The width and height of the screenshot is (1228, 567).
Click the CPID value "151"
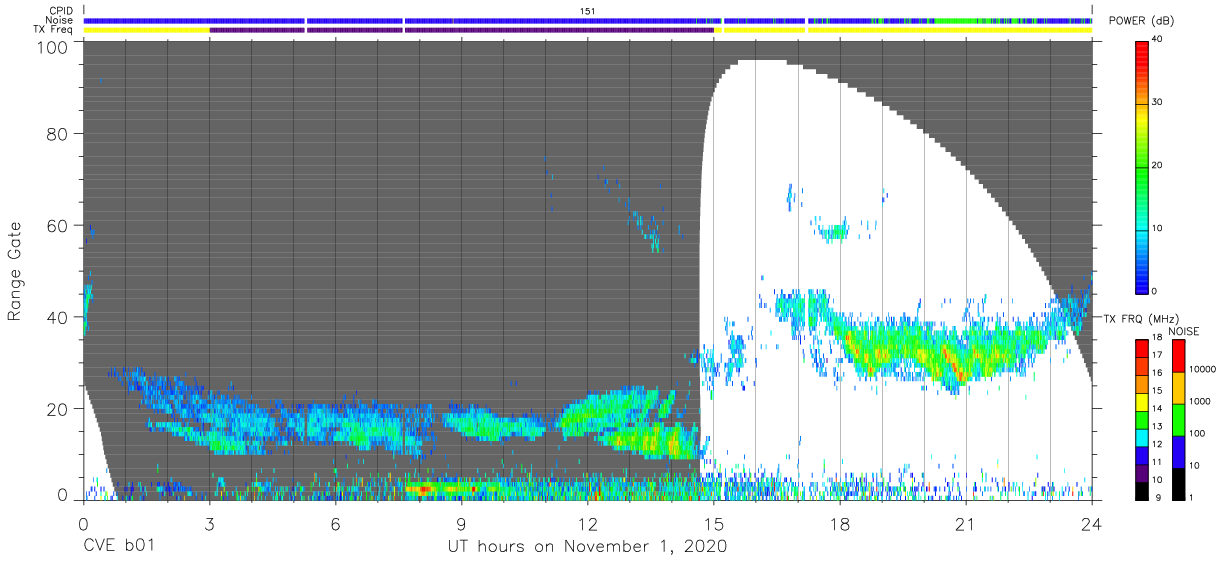(588, 11)
